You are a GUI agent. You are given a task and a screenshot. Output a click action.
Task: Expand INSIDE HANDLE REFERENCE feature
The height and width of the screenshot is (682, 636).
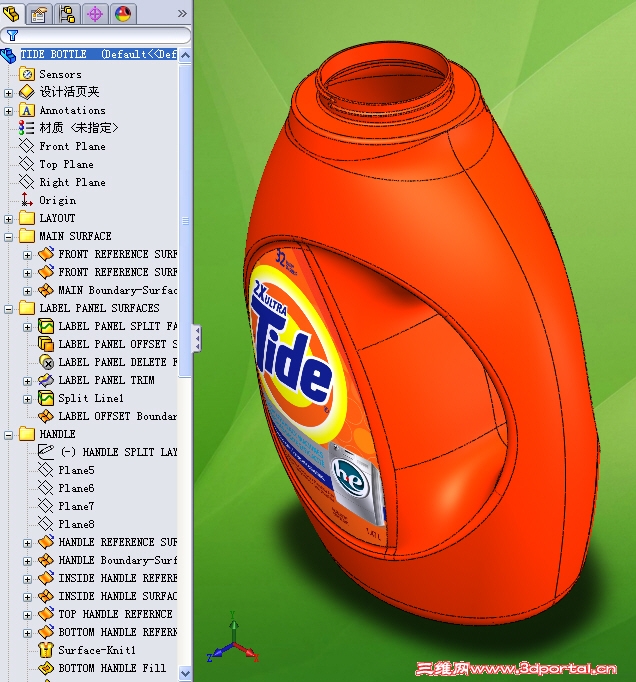(x=27, y=579)
